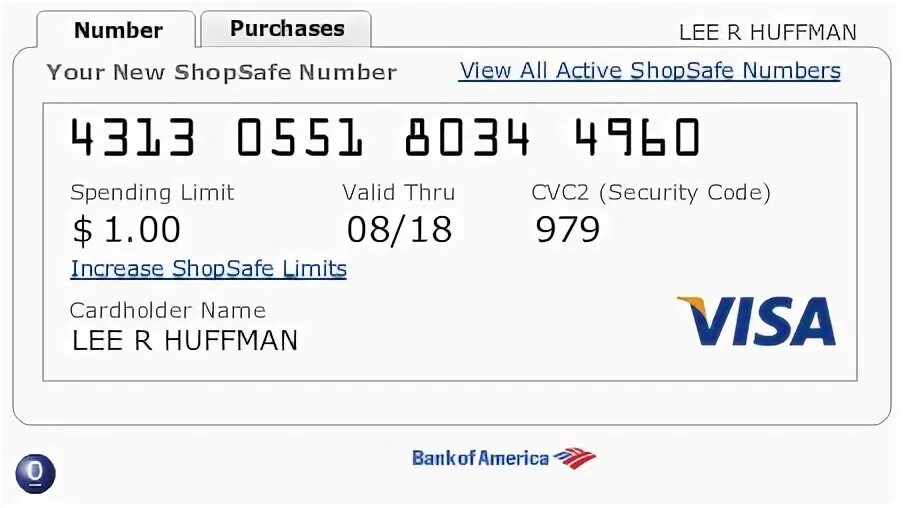Click the account name at top right
The image size is (906, 508).
pos(768,32)
